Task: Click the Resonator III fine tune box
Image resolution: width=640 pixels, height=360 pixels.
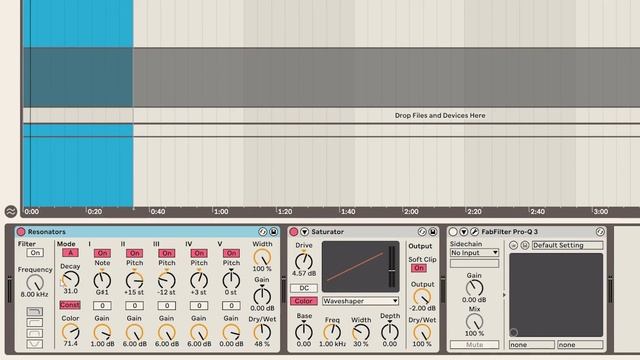Action: (x=167, y=305)
